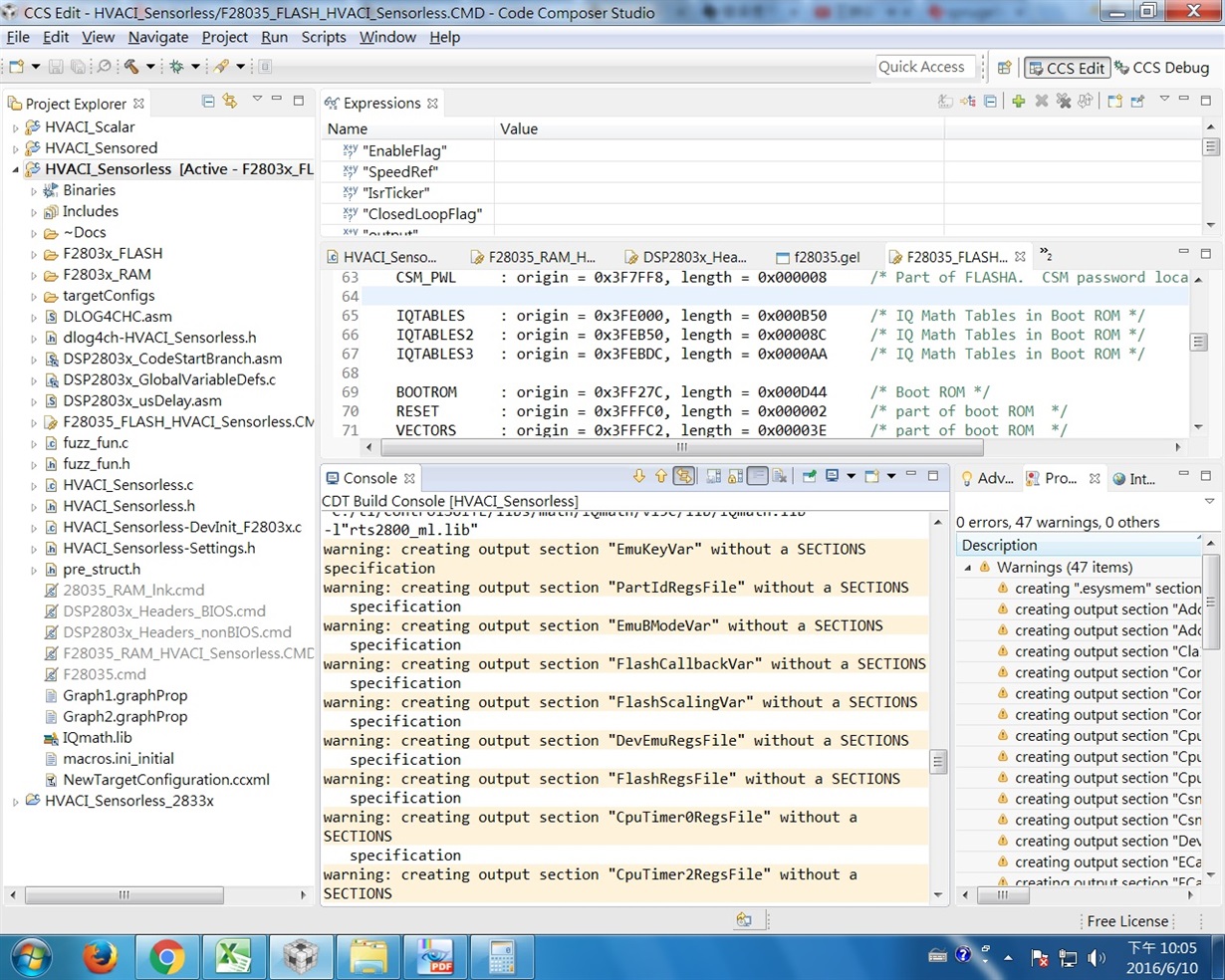
Task: Toggle Link with Editor in Project Explorer
Action: coord(230,102)
